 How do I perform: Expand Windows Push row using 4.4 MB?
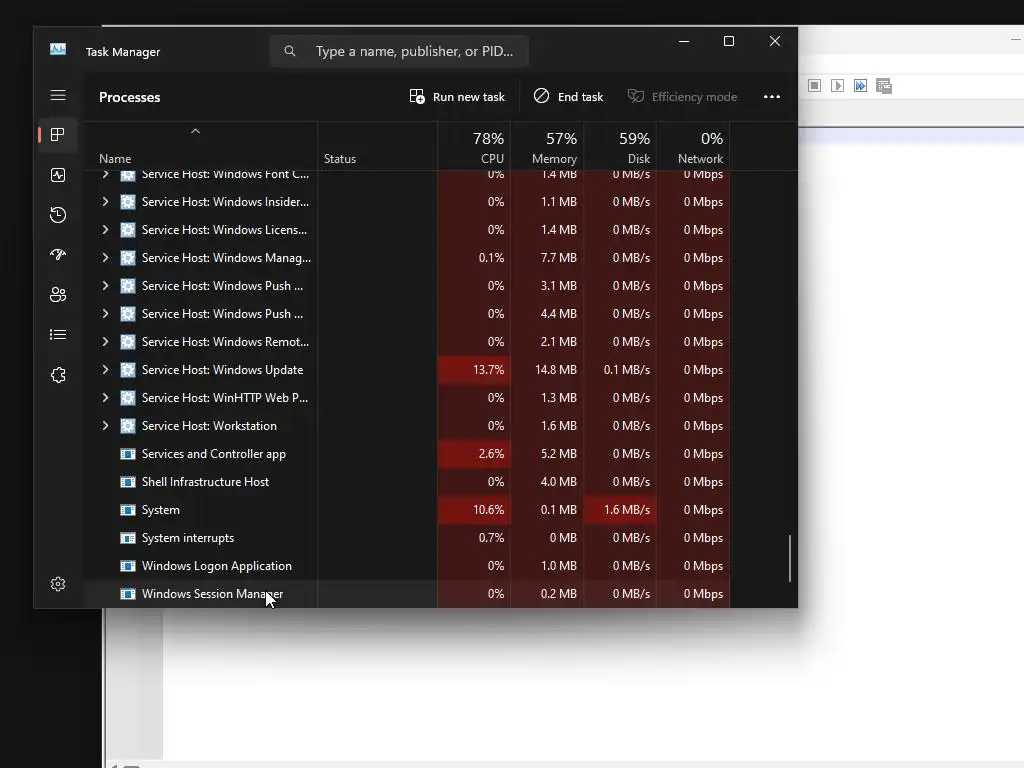(105, 314)
